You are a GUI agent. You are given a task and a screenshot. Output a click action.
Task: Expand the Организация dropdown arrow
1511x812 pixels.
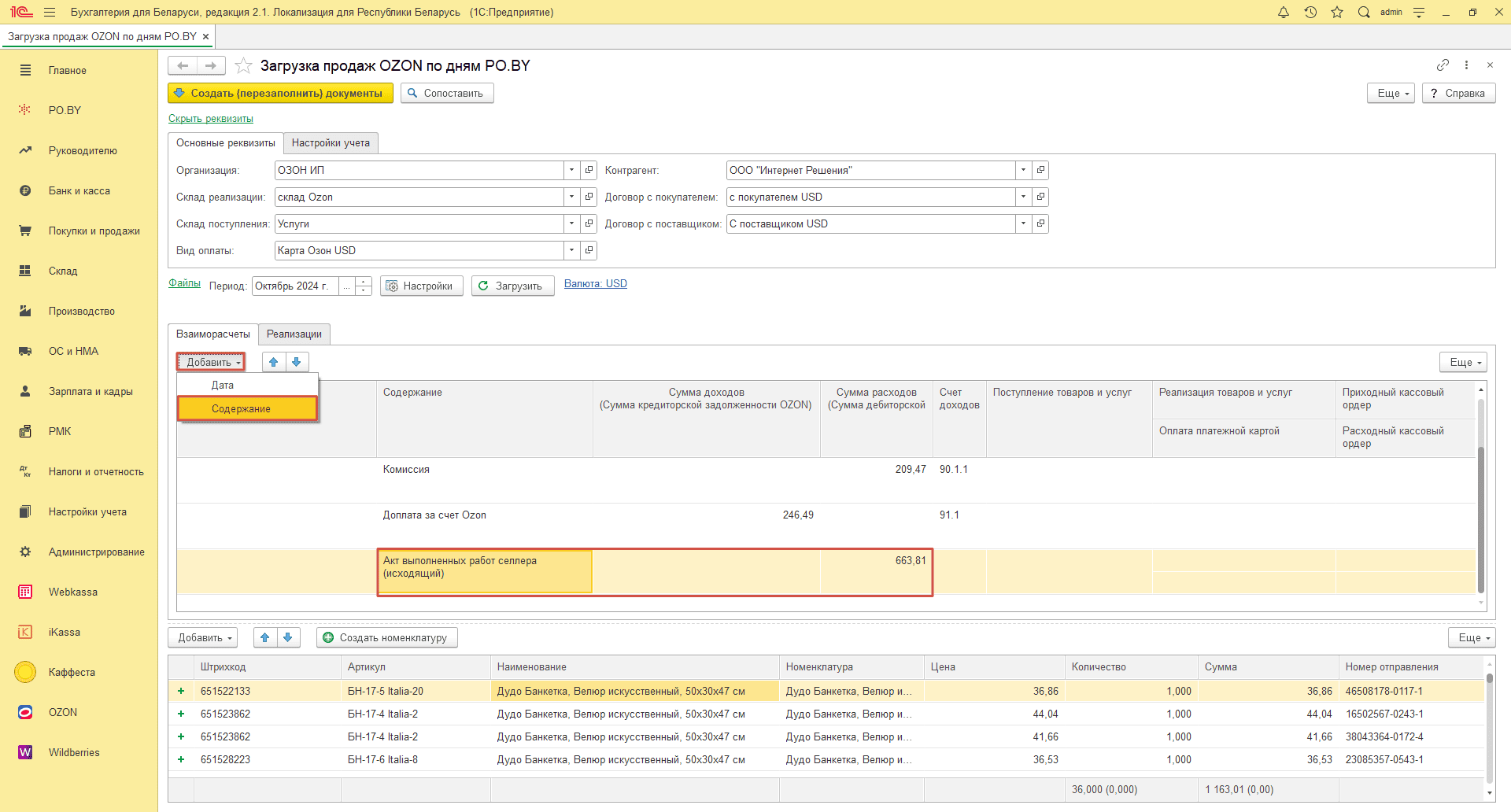pyautogui.click(x=572, y=170)
